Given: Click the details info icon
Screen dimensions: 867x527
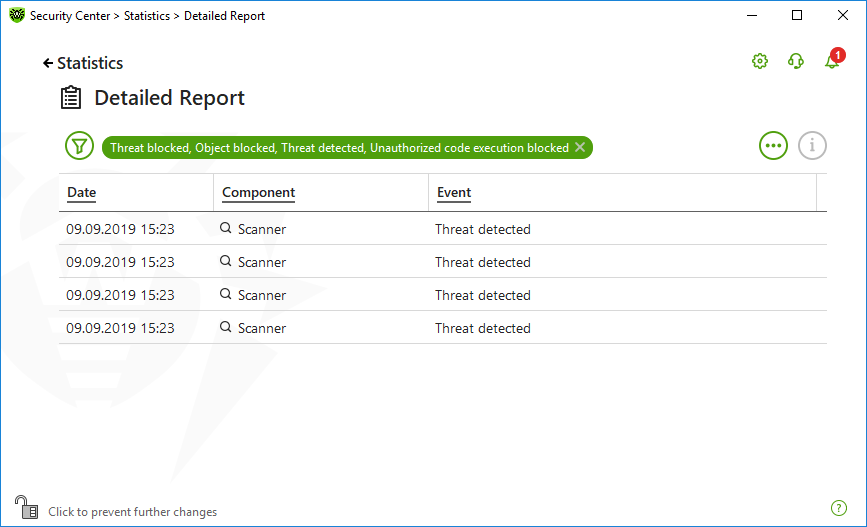Looking at the screenshot, I should click(x=812, y=146).
